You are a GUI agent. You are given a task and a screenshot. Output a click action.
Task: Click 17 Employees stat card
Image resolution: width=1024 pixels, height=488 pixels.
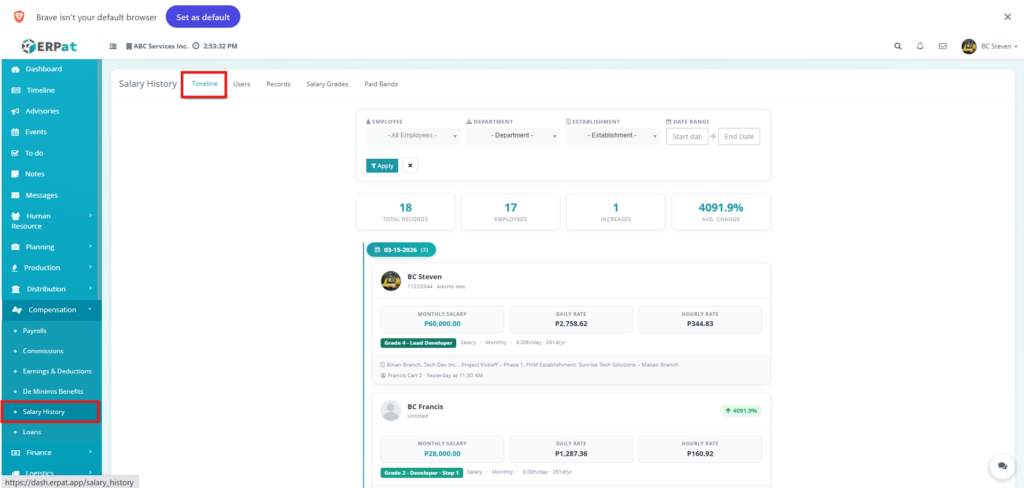point(511,212)
